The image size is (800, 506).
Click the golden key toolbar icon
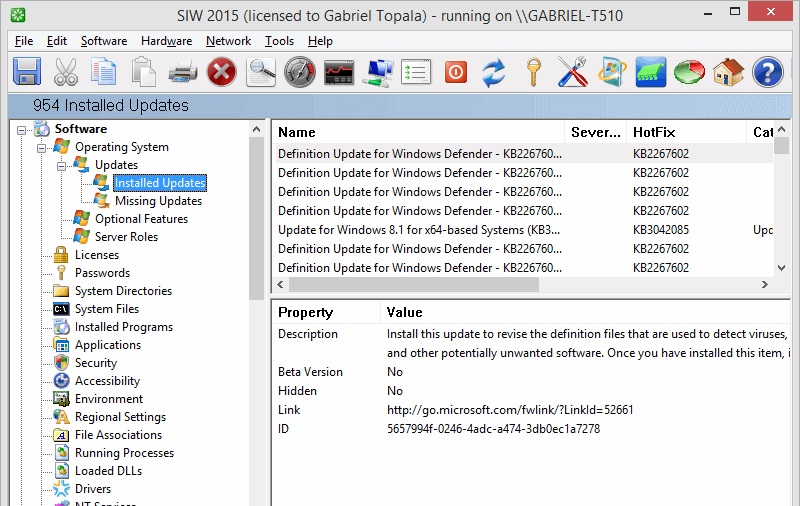tap(534, 72)
